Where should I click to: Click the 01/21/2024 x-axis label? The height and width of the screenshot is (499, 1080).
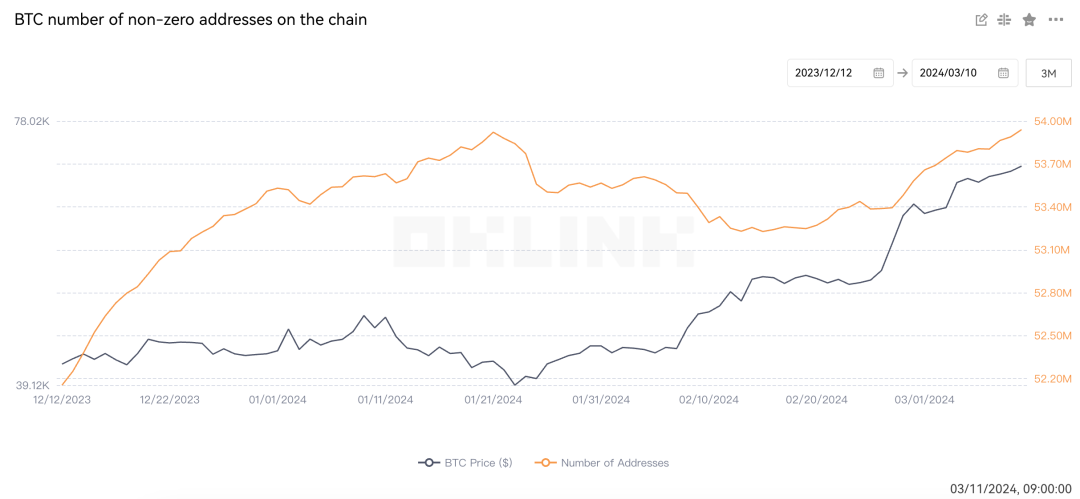[493, 399]
